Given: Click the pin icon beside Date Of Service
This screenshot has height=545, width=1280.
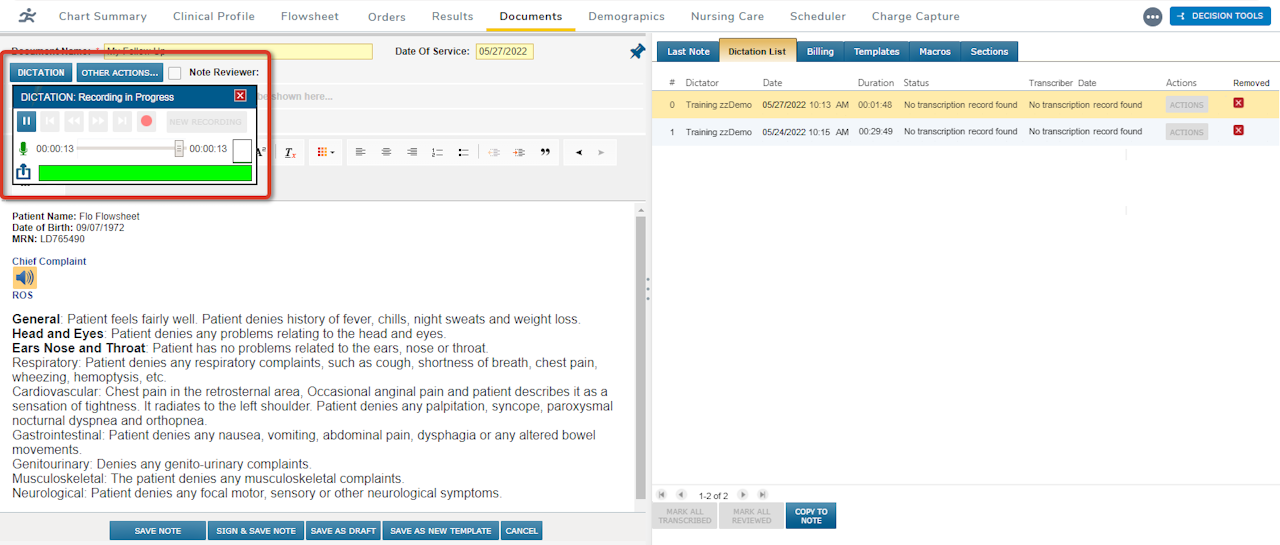Looking at the screenshot, I should tap(637, 51).
